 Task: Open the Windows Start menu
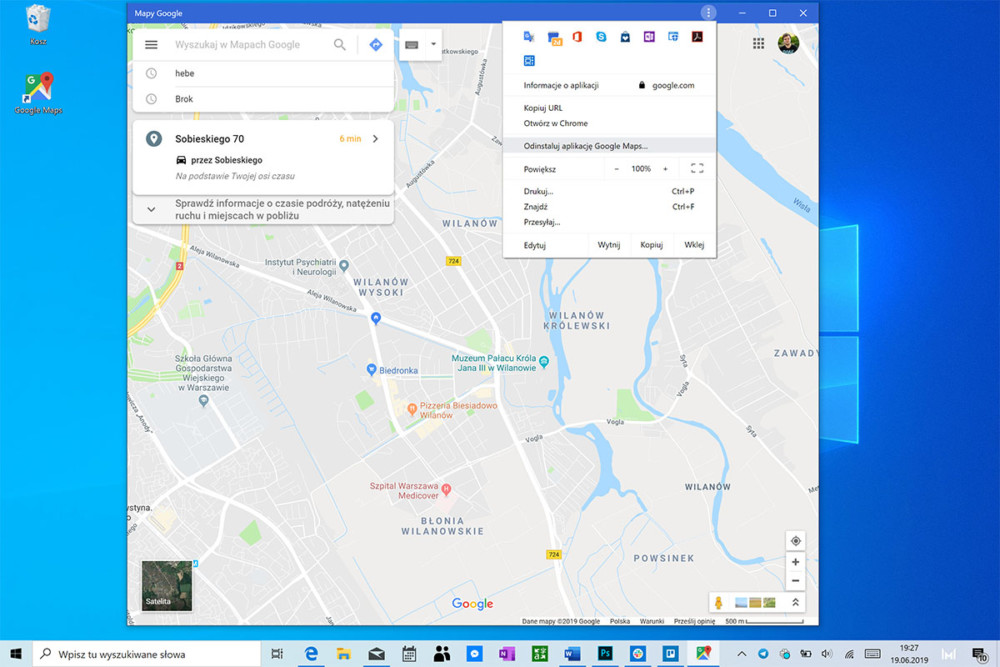click(16, 654)
